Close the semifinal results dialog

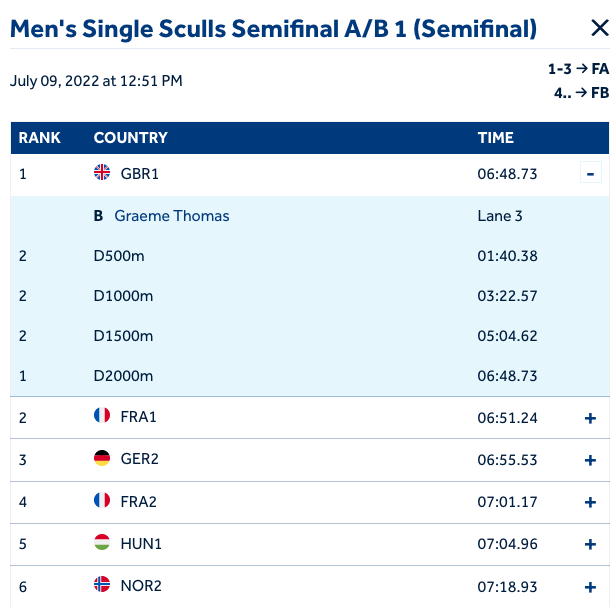click(599, 29)
